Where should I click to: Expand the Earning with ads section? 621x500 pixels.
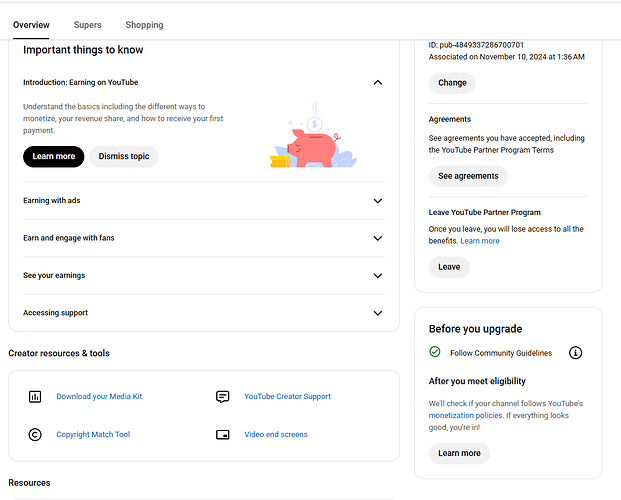coord(378,201)
